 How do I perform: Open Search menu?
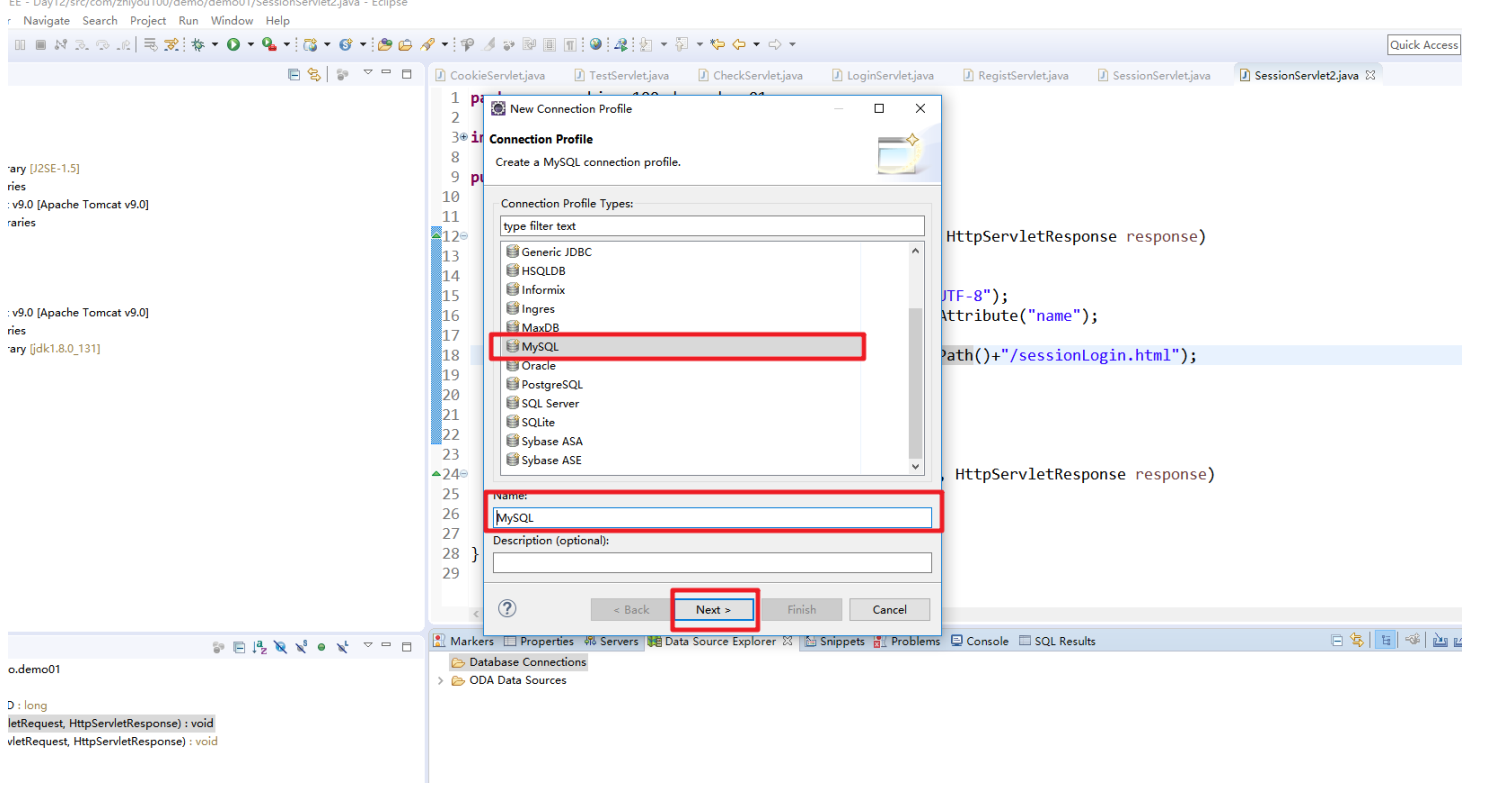click(100, 20)
